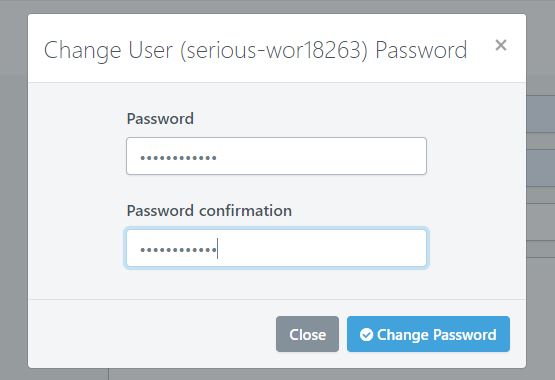The width and height of the screenshot is (555, 380).
Task: Click the dimmed backdrop above the dialog
Action: pyautogui.click(x=276, y=6)
